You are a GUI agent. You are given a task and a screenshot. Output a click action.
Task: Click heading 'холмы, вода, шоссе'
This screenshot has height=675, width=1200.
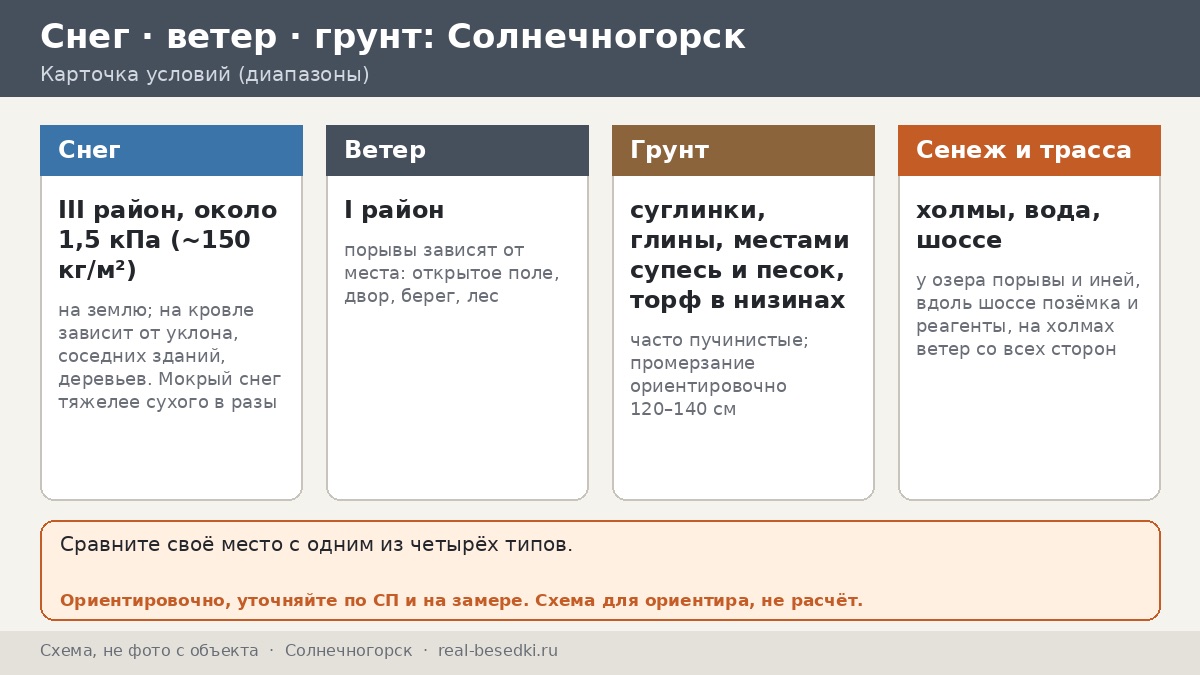coord(1008,225)
